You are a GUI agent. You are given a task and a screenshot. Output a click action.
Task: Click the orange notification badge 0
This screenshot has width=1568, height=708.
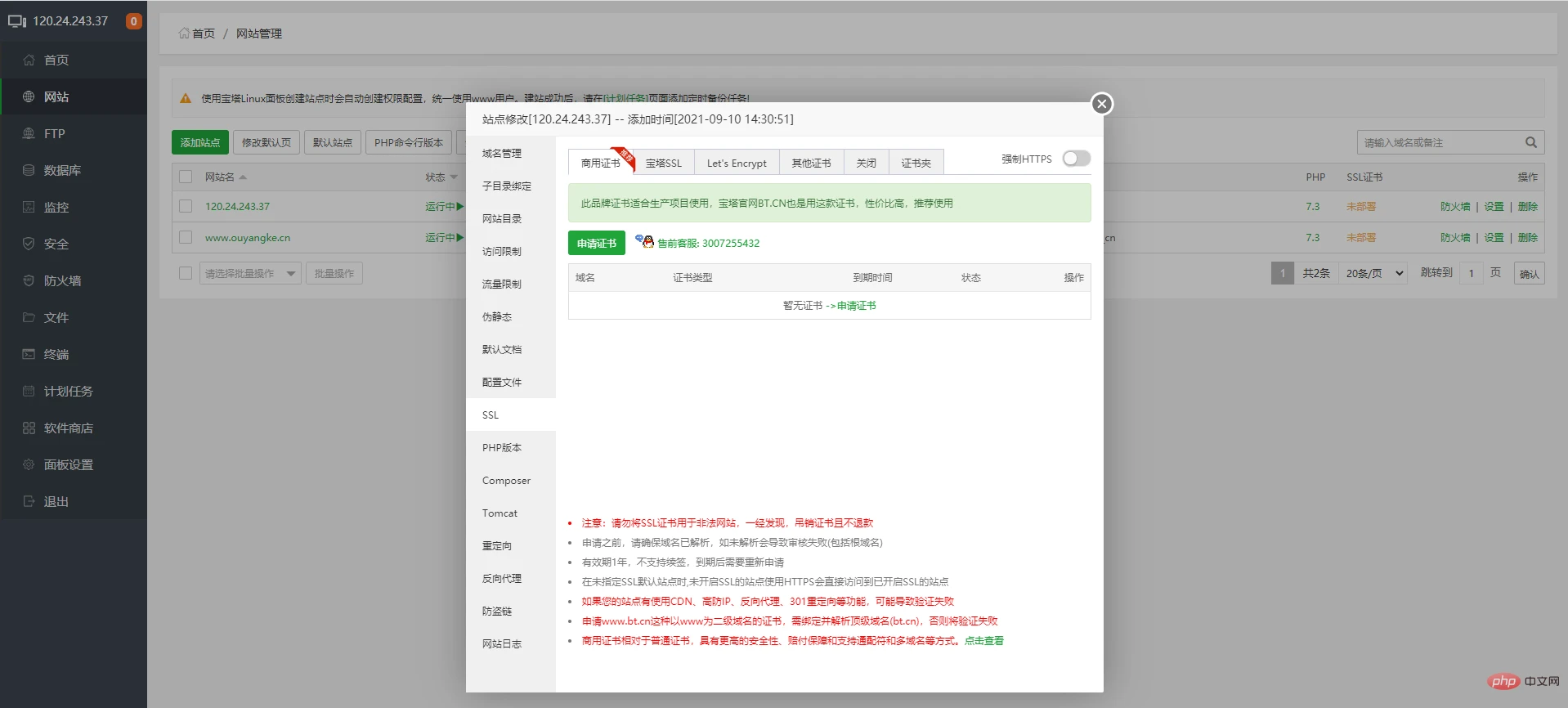pyautogui.click(x=133, y=21)
